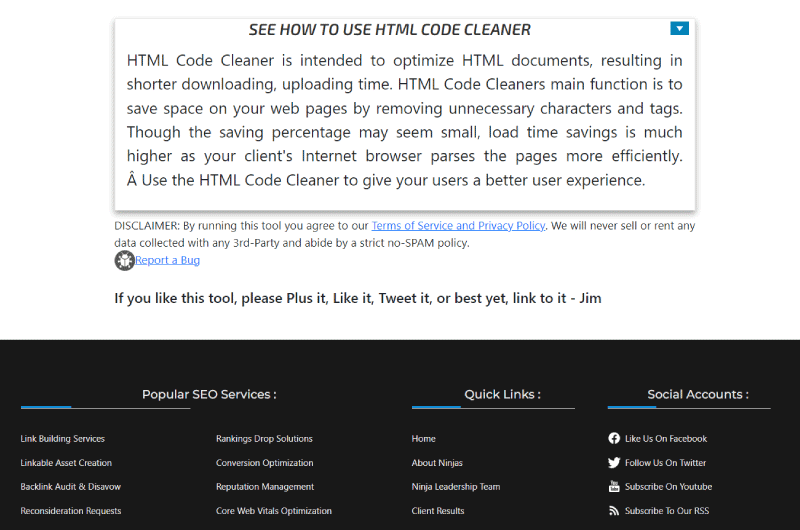View Ninja Leadership Team

(456, 487)
